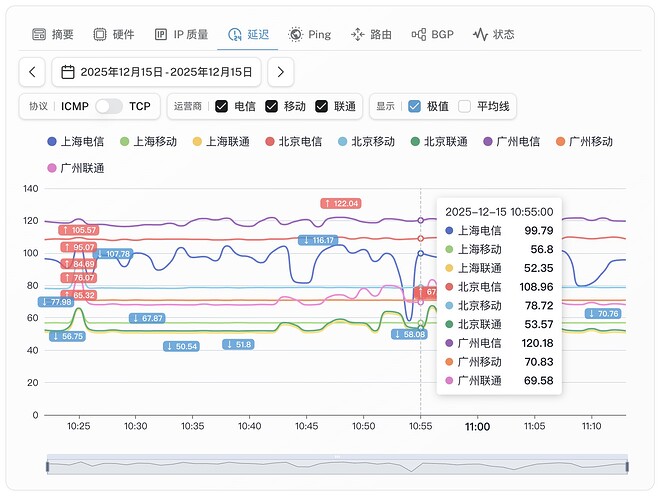Uncheck the 移动 carrier checkbox
This screenshot has height=500, width=660.
click(271, 106)
